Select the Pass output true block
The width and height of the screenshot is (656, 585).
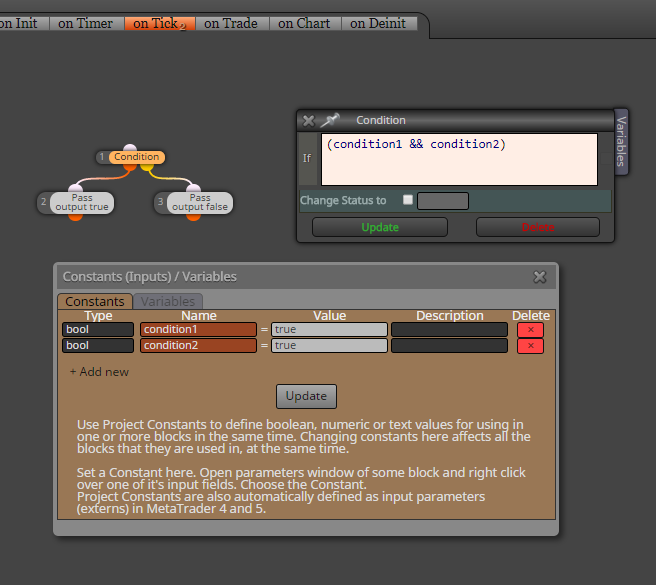[82, 203]
